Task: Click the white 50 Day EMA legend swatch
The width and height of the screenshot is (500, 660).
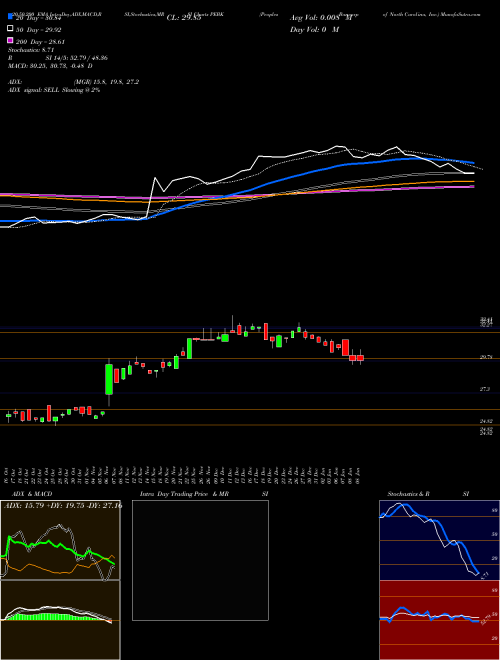Action: (x=10, y=29)
